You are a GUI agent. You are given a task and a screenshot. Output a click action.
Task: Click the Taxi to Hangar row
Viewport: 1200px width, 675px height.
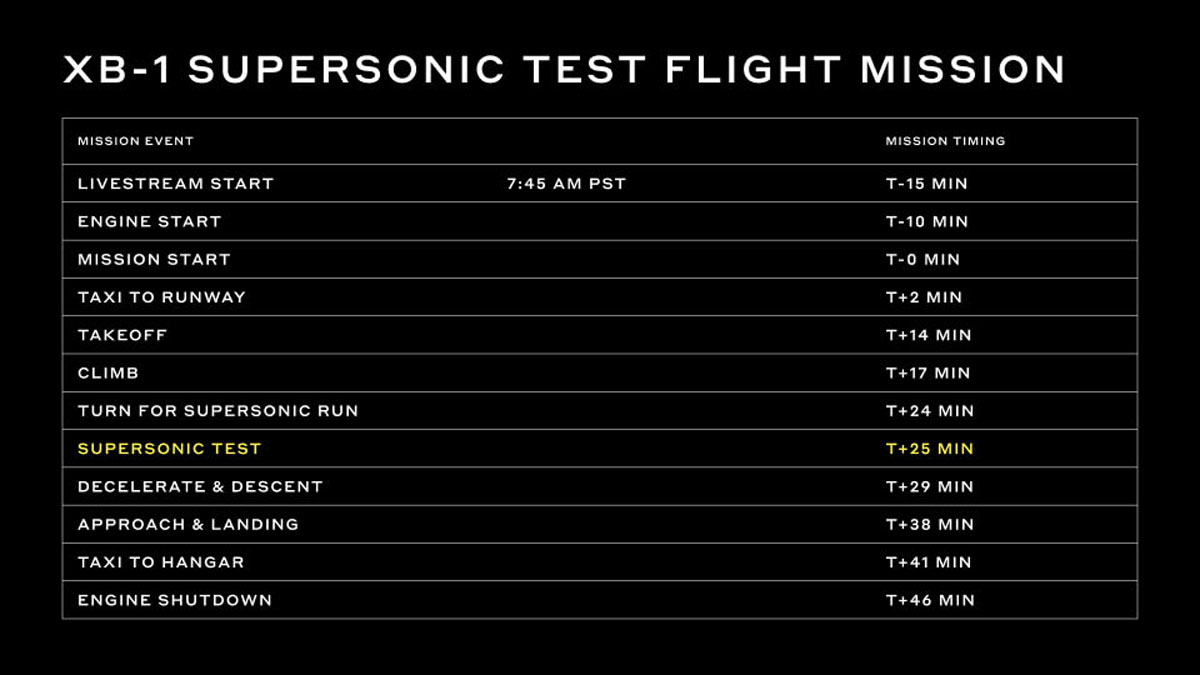599,562
